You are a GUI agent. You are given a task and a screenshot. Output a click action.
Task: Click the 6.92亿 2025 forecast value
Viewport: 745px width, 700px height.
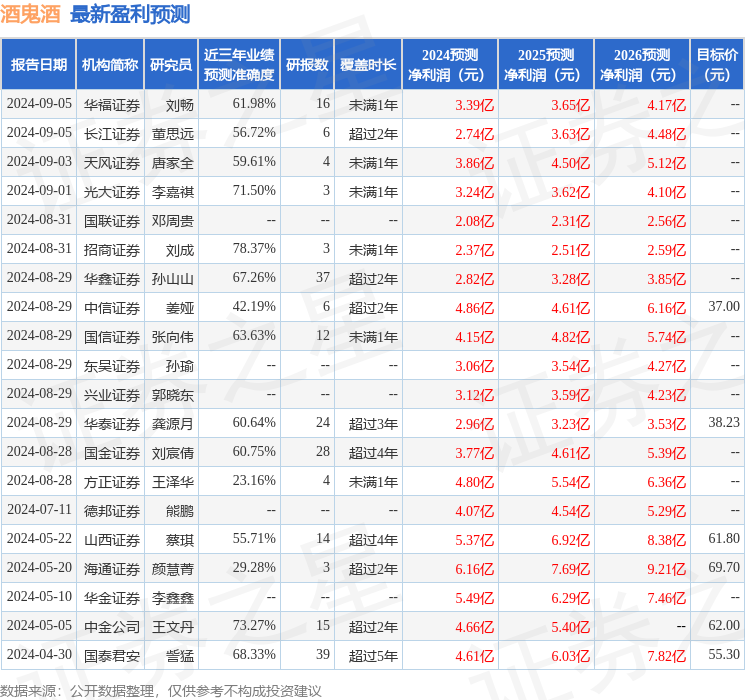(x=571, y=540)
